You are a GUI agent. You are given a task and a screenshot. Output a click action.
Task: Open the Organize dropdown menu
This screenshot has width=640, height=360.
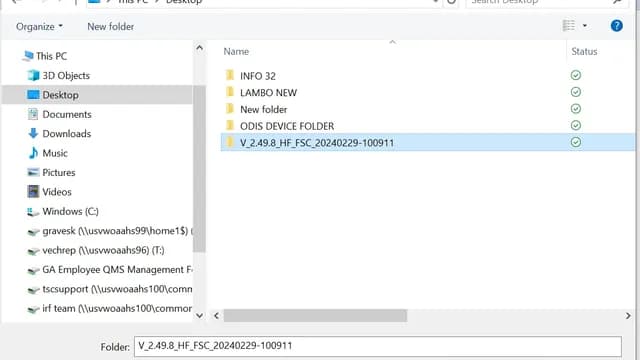[39, 27]
